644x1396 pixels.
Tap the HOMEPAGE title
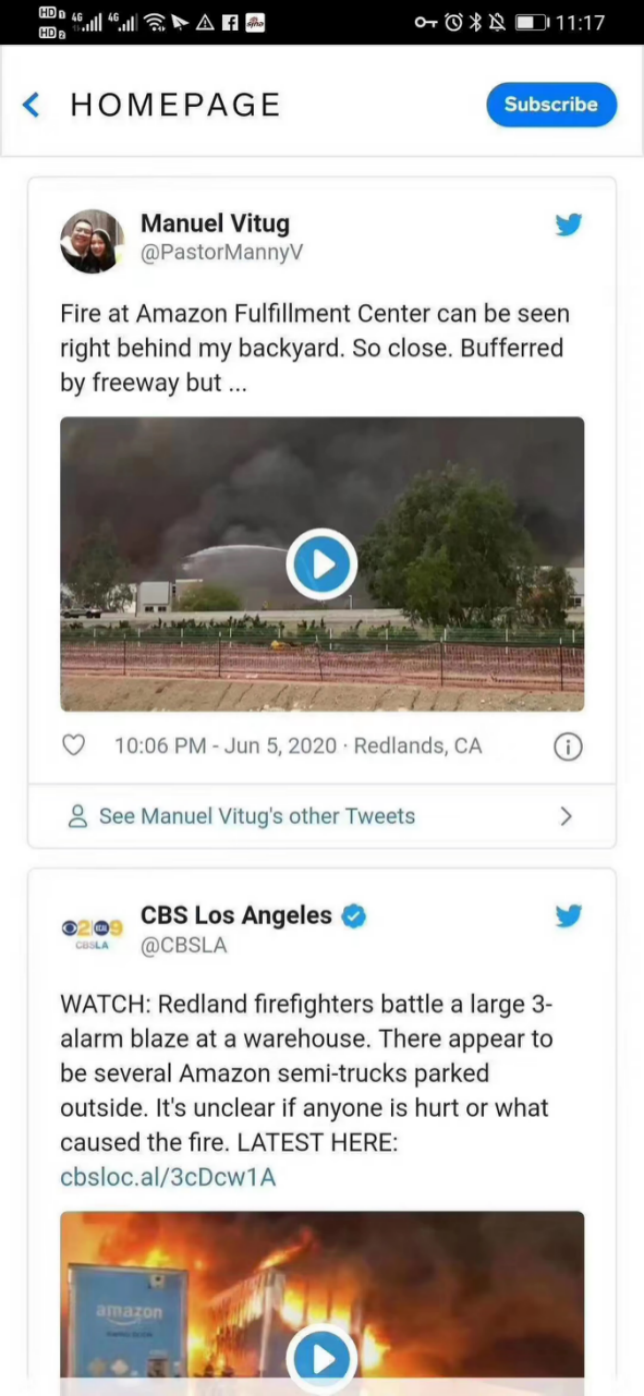(x=176, y=105)
